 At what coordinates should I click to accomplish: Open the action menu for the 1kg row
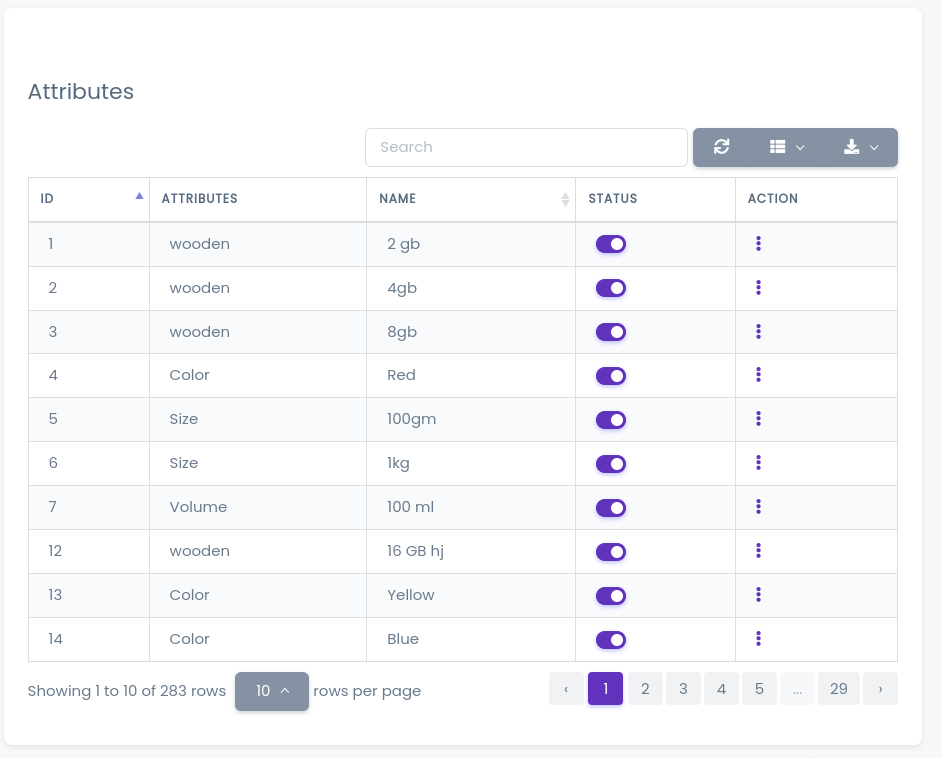point(759,463)
